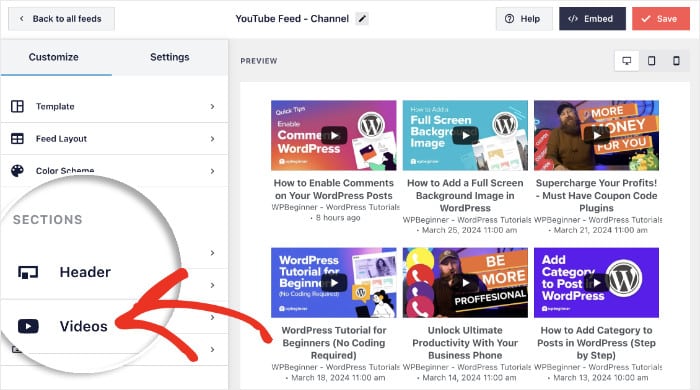
Task: Click the 'March 25, 2024 11:00 am' date
Action: [x=470, y=230]
